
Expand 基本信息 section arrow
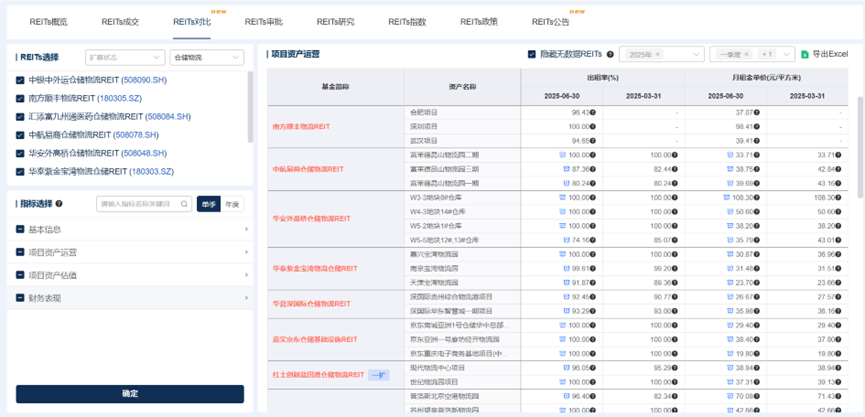point(247,229)
